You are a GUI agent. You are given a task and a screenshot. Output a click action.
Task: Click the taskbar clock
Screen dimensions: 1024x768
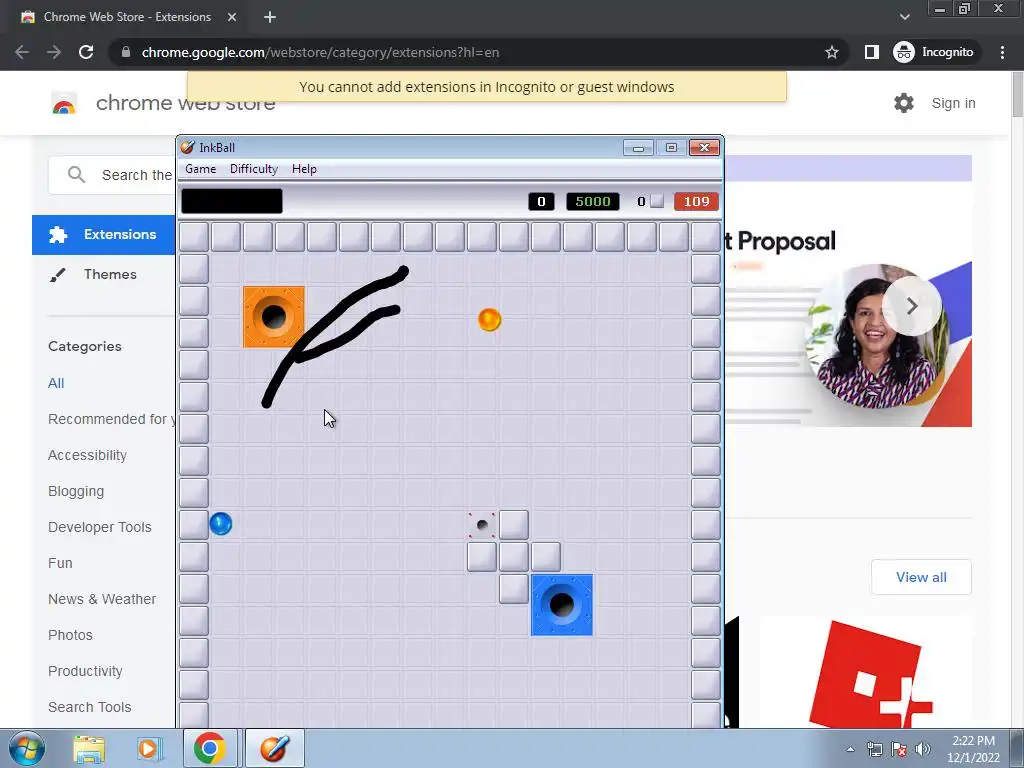[973, 749]
